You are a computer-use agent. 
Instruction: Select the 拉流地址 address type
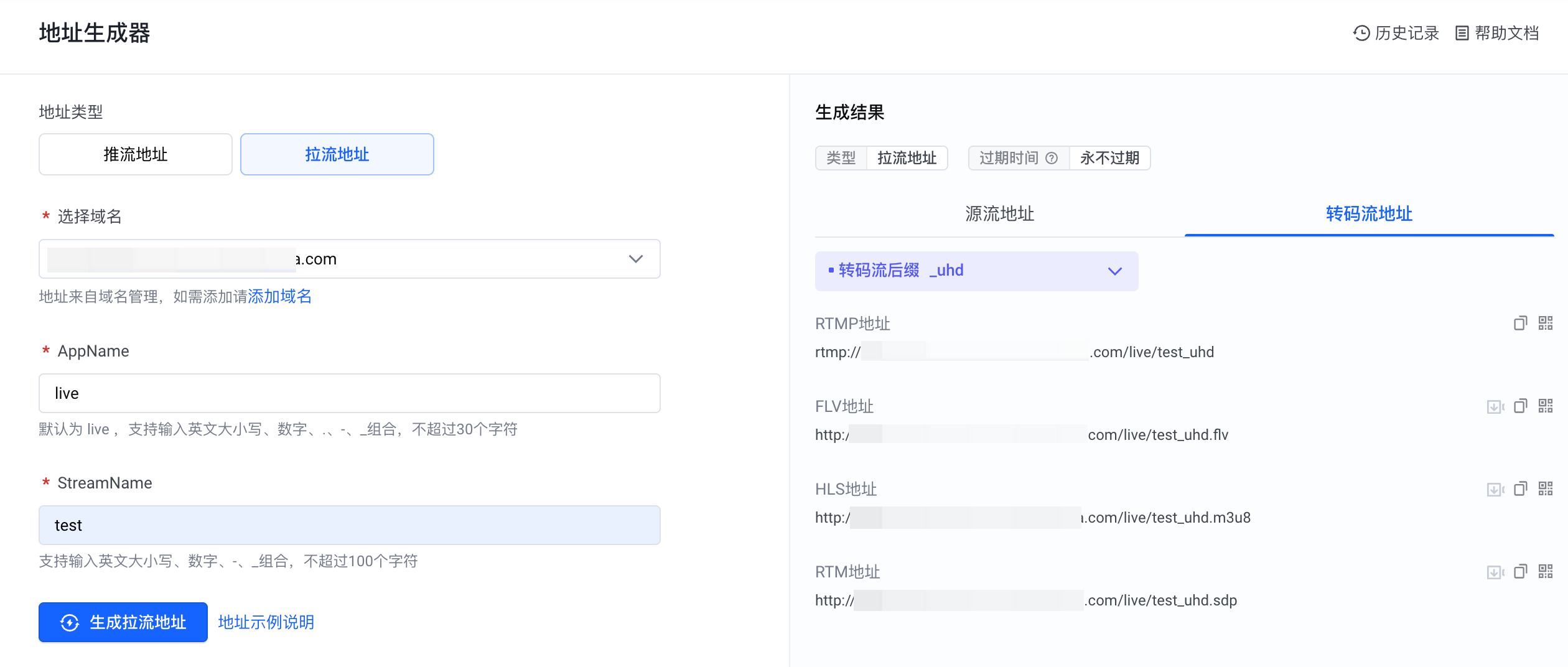(x=337, y=154)
